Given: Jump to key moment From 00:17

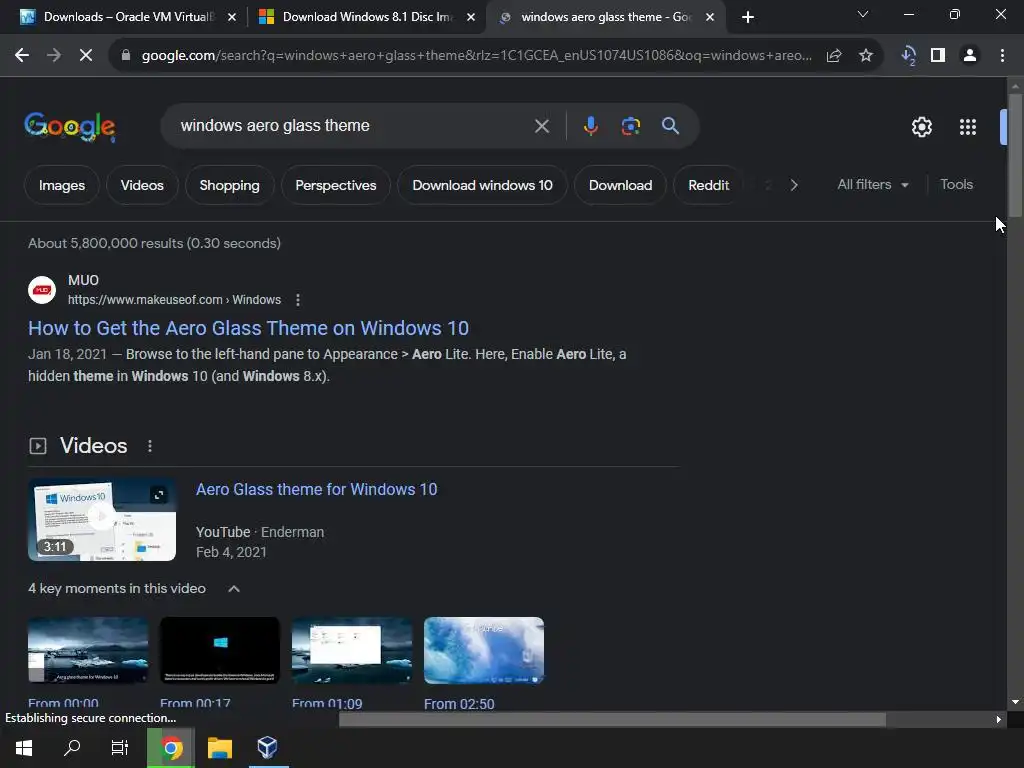Looking at the screenshot, I should coord(219,650).
